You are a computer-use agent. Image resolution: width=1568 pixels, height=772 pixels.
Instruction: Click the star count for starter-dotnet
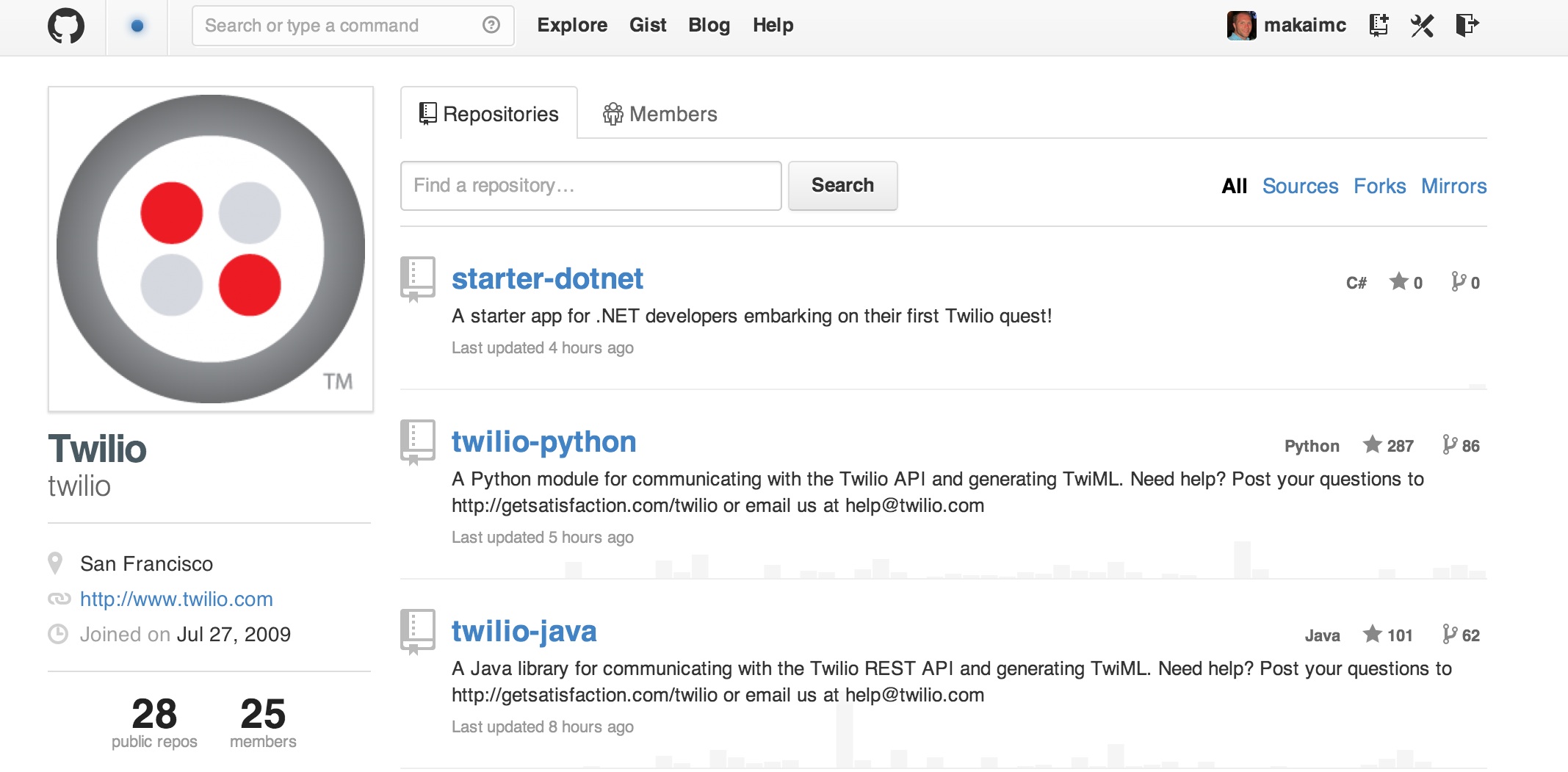[1406, 282]
